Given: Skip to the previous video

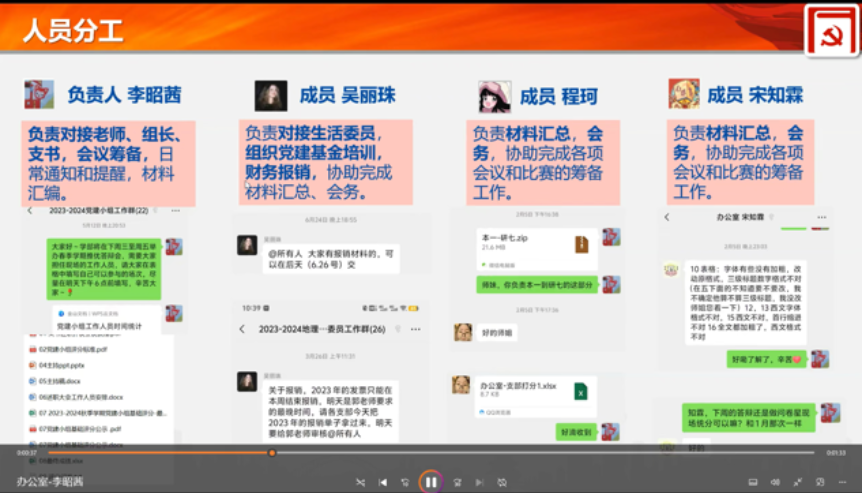Looking at the screenshot, I should [x=383, y=482].
